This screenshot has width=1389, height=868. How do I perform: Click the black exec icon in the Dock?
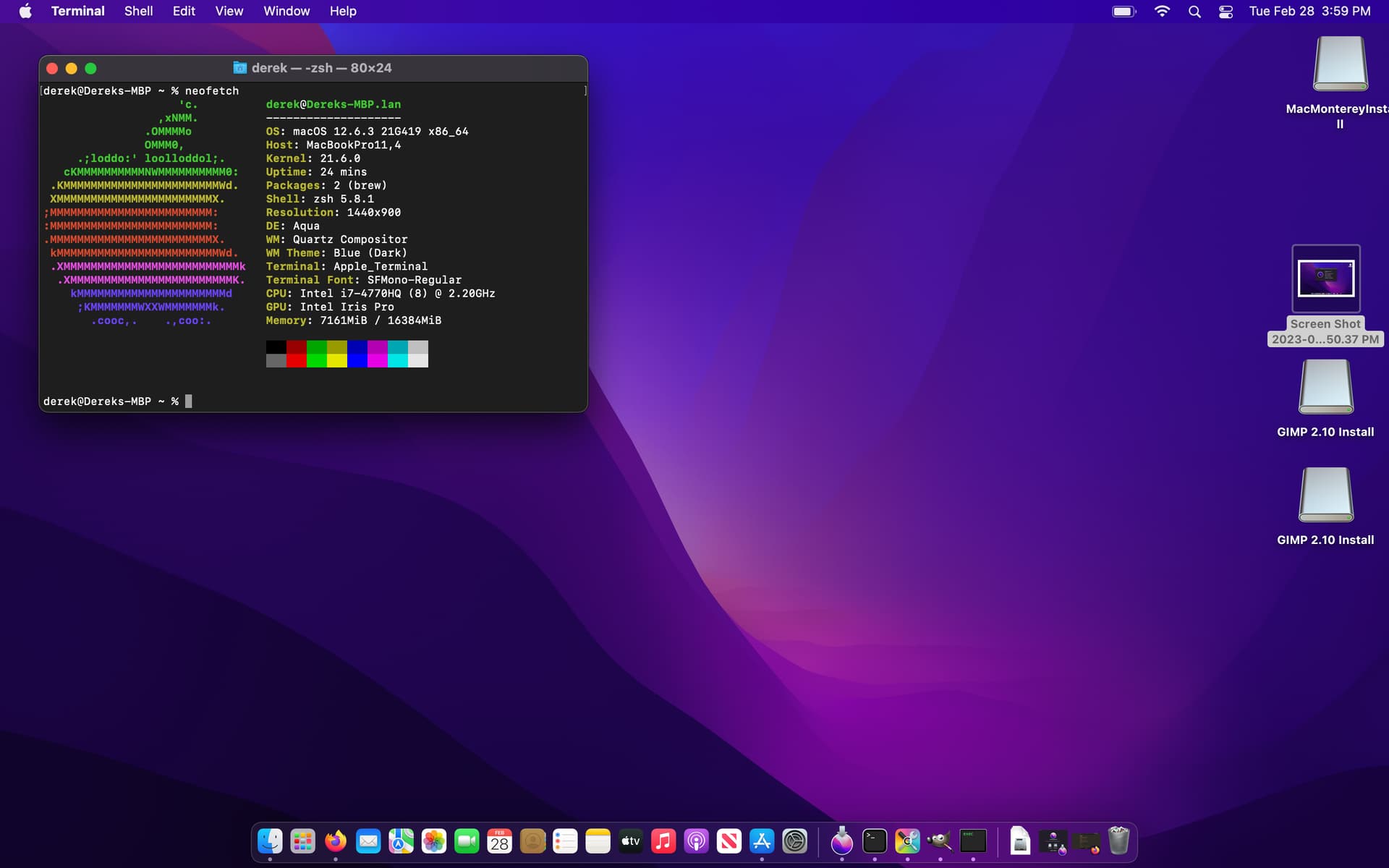(973, 841)
